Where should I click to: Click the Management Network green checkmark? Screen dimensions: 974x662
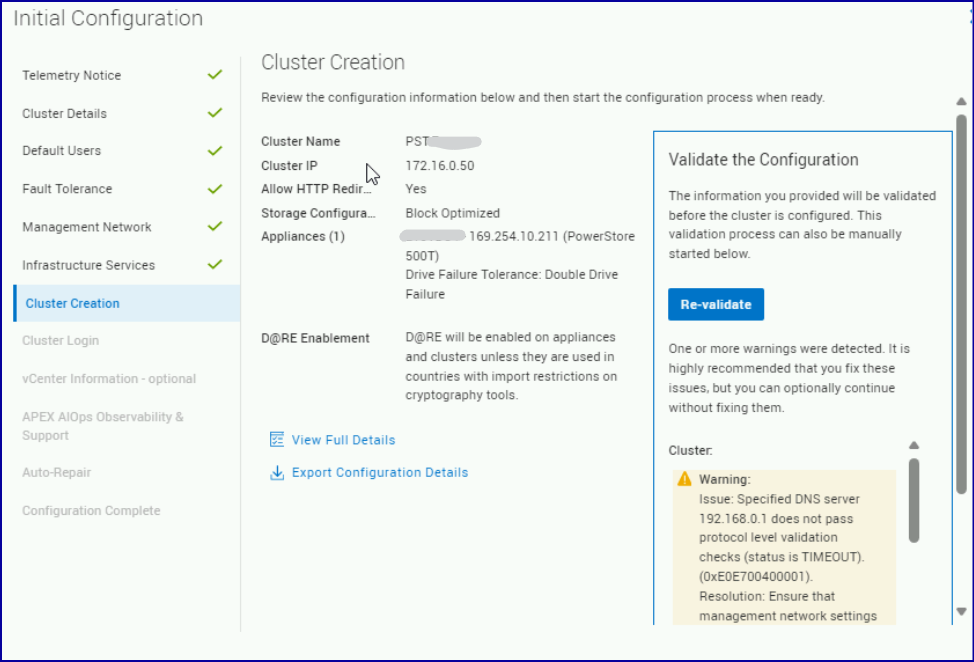(214, 226)
